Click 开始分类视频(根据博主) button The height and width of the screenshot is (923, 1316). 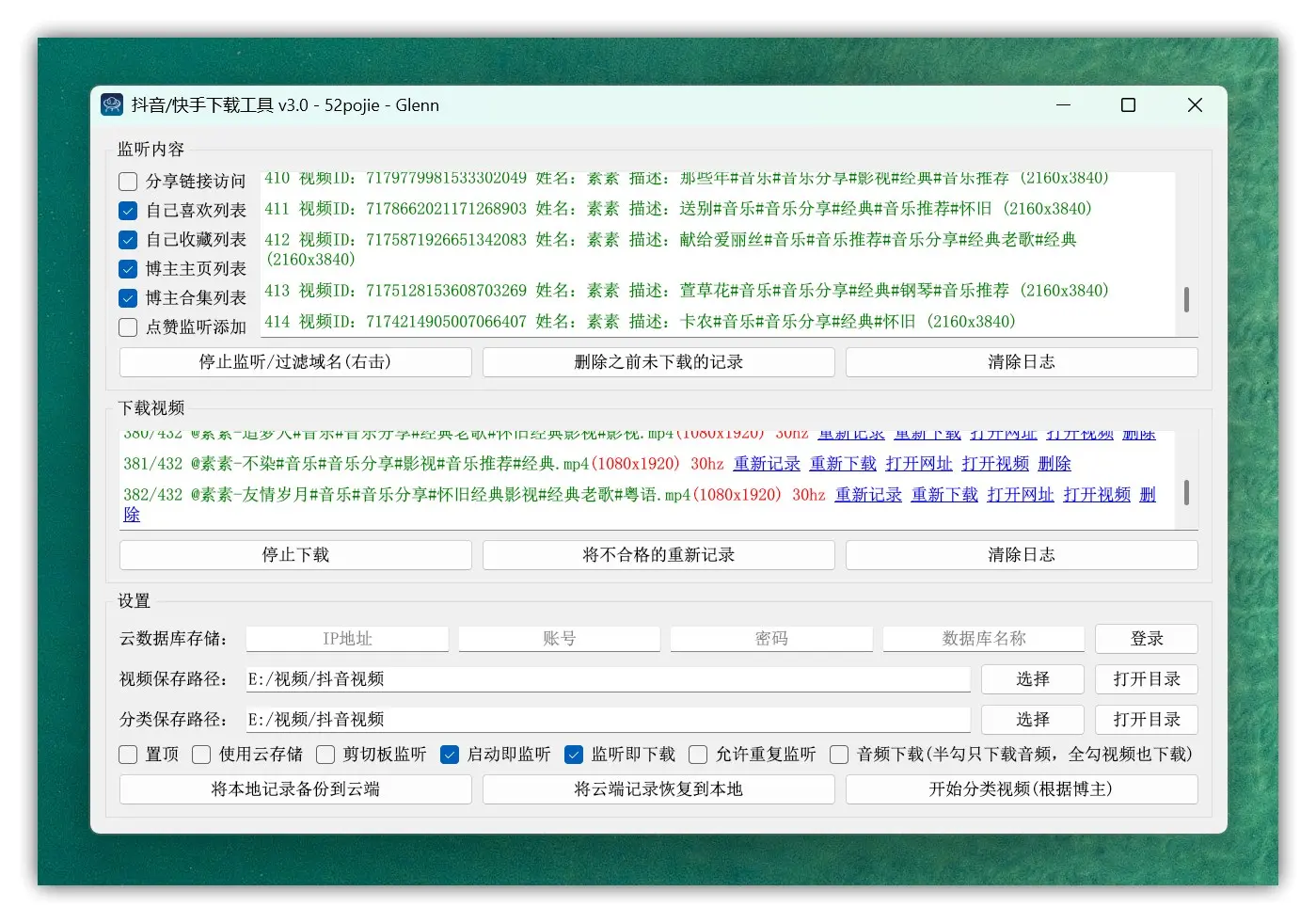[1022, 789]
